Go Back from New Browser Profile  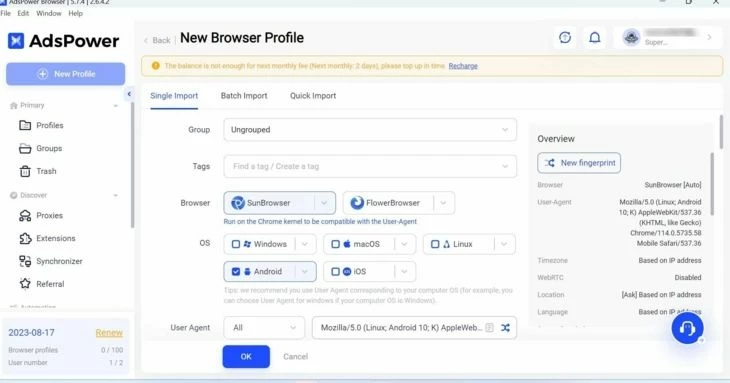157,40
